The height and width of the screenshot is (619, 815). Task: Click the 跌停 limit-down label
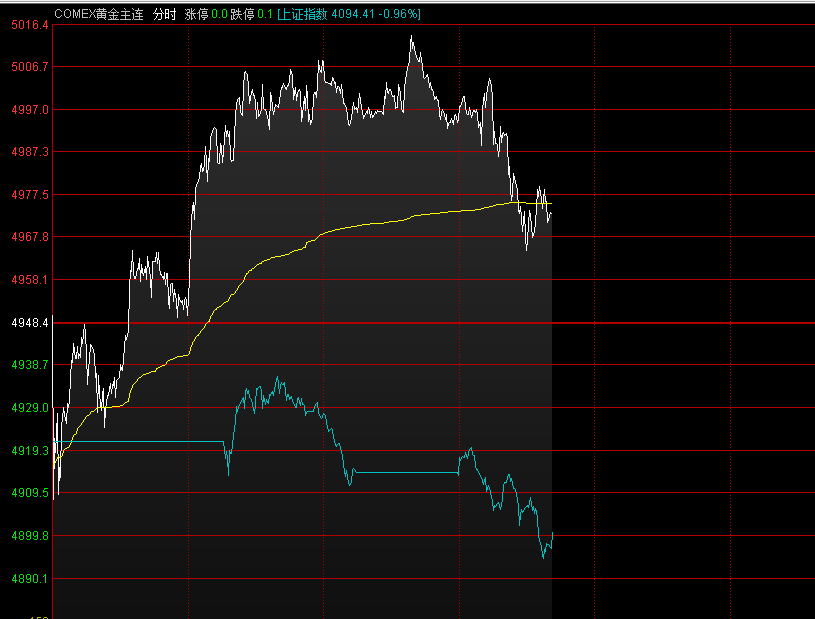click(242, 14)
